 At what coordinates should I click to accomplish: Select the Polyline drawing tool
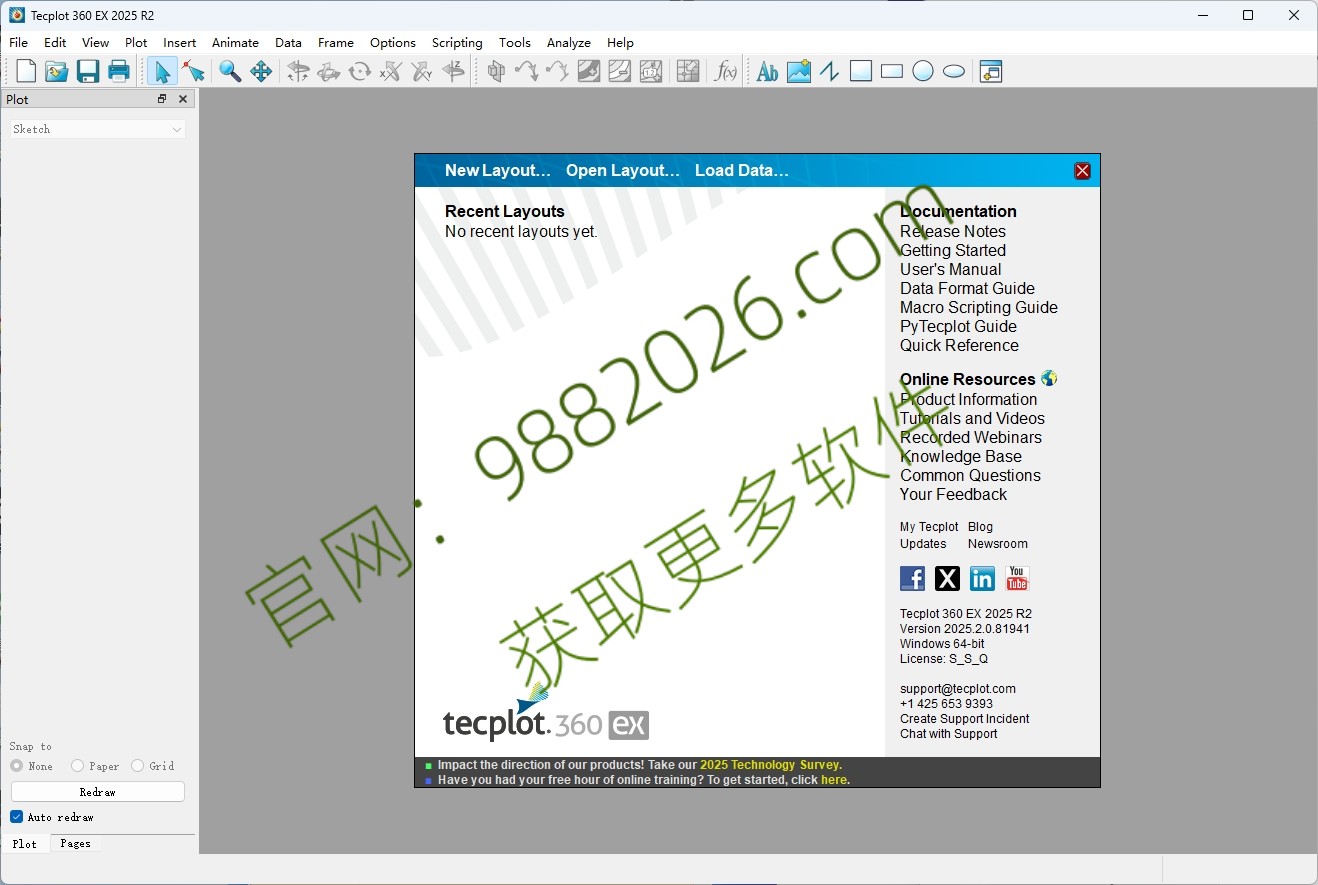tap(829, 71)
